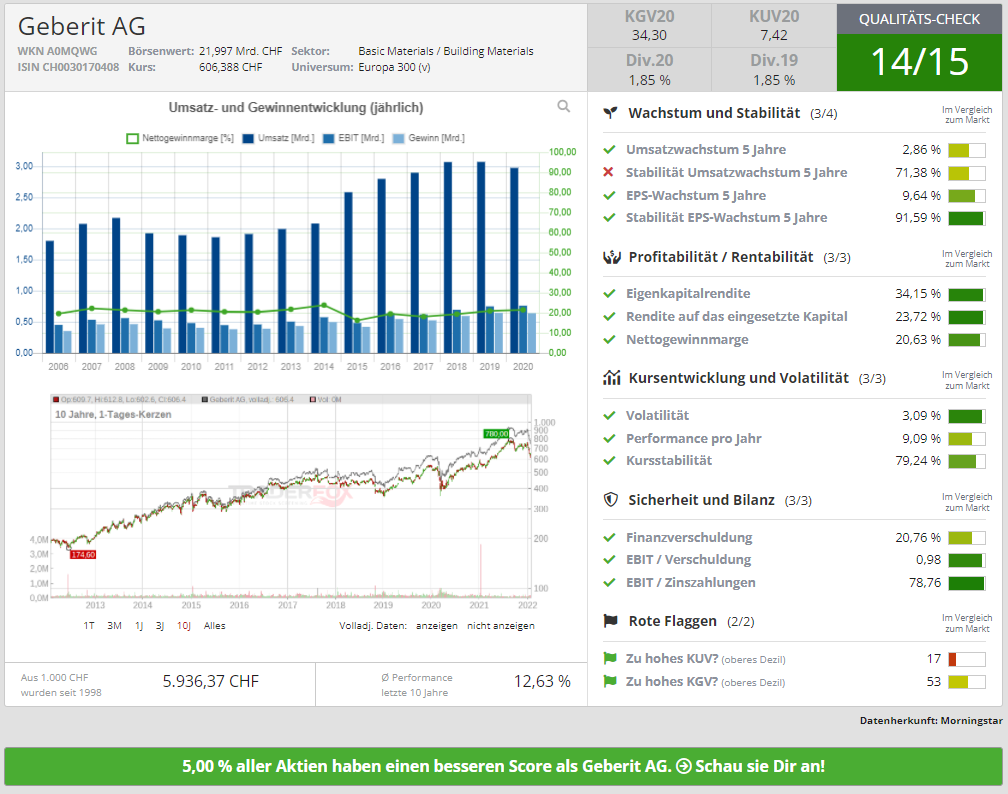The width and height of the screenshot is (1008, 794).
Task: Click the checkmark beside Kursstabilität
Action: [609, 460]
